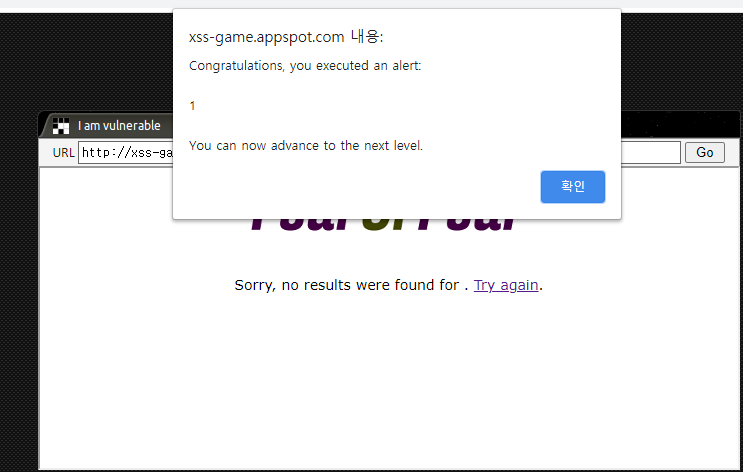The width and height of the screenshot is (743, 472).
Task: Click 'Congratulations, you executed an alert:' text
Action: (x=305, y=65)
